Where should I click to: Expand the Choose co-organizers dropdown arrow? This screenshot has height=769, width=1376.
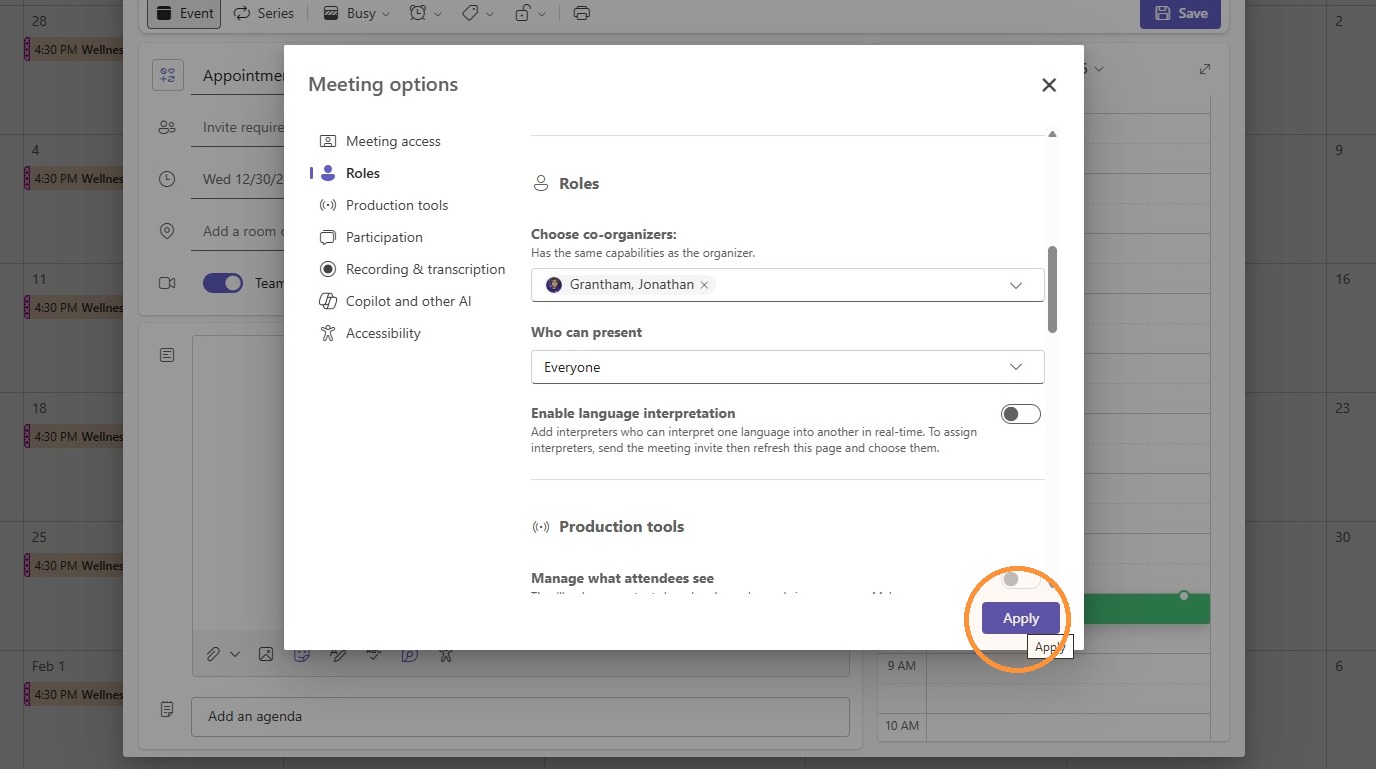click(x=1016, y=285)
